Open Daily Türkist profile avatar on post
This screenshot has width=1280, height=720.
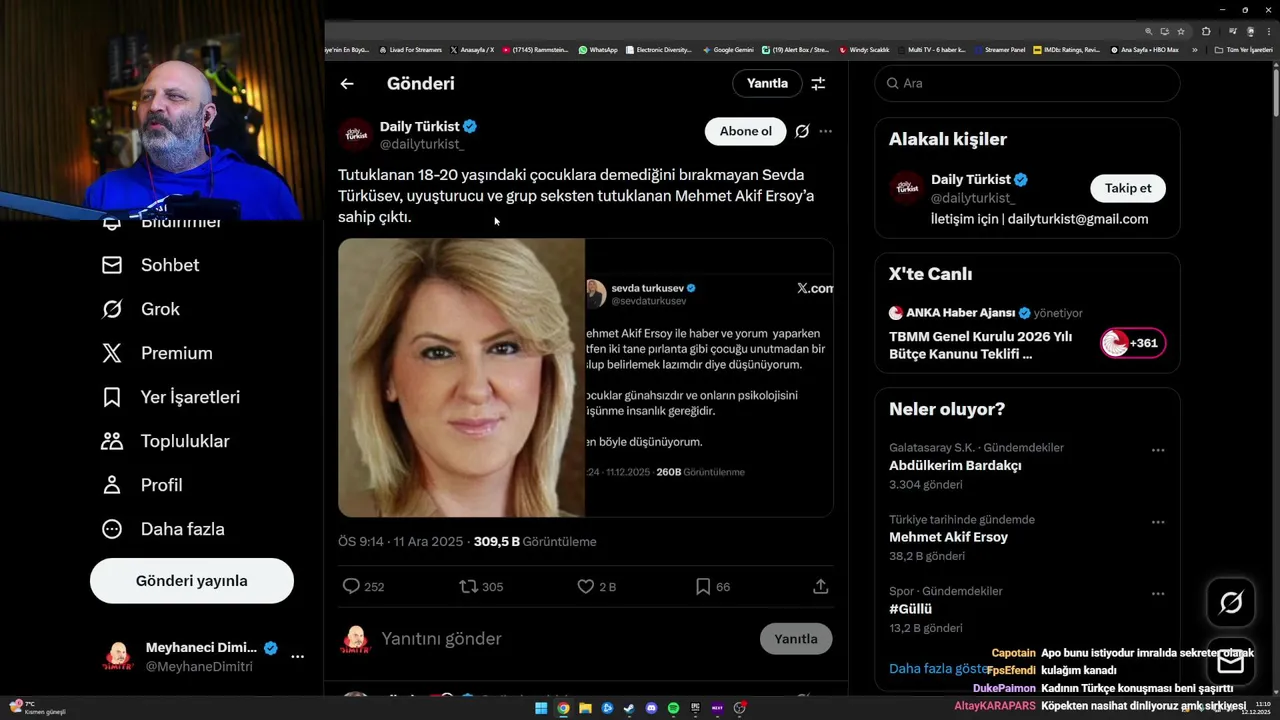pos(355,135)
